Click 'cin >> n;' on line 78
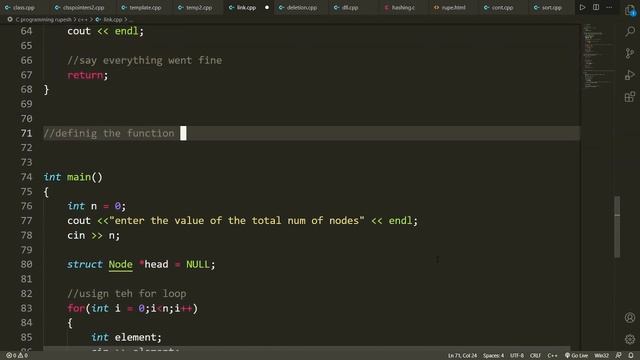Screen dimensions: 640x360 point(93,235)
